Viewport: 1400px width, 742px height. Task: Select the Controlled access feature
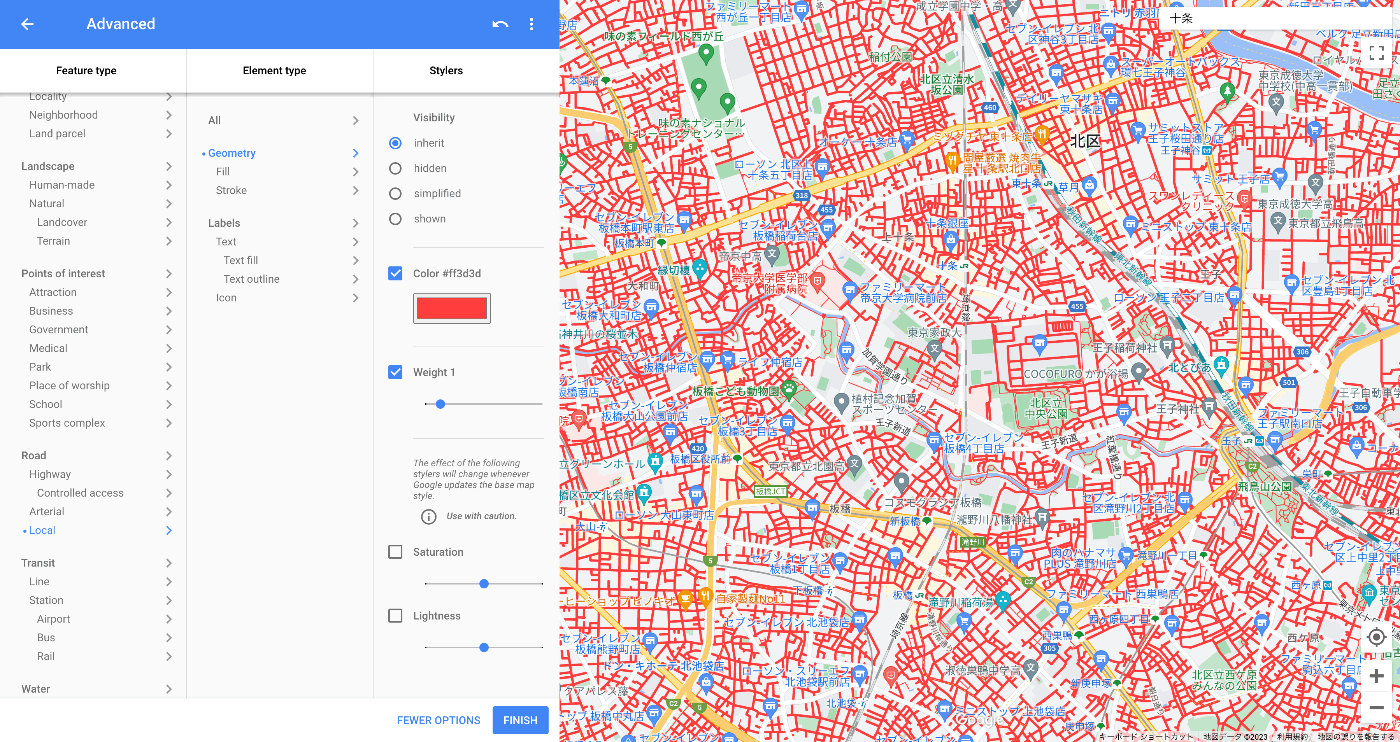(80, 493)
